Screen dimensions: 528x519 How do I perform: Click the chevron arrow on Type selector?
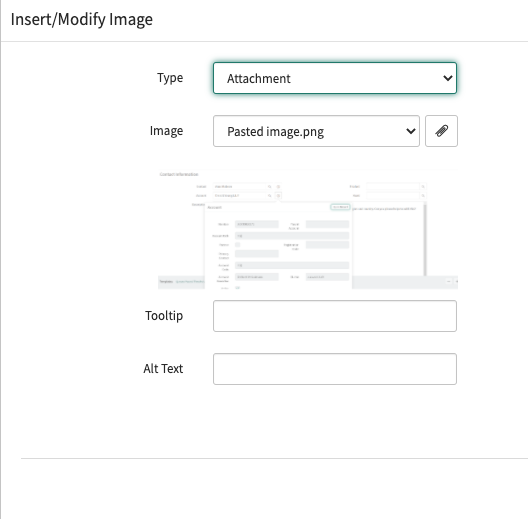pos(448,78)
